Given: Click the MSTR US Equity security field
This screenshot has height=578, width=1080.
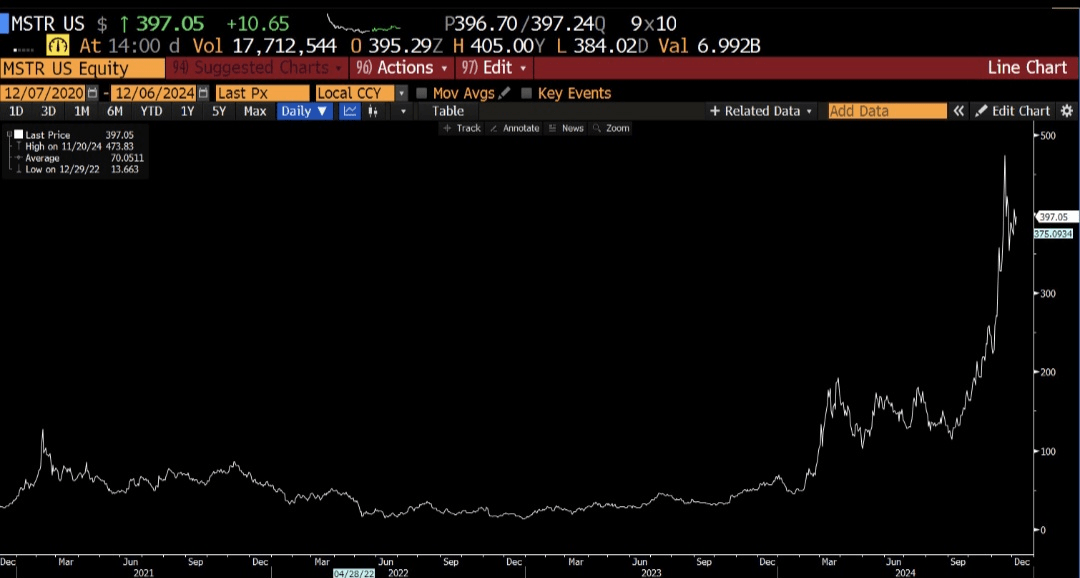Looking at the screenshot, I should click(x=83, y=68).
